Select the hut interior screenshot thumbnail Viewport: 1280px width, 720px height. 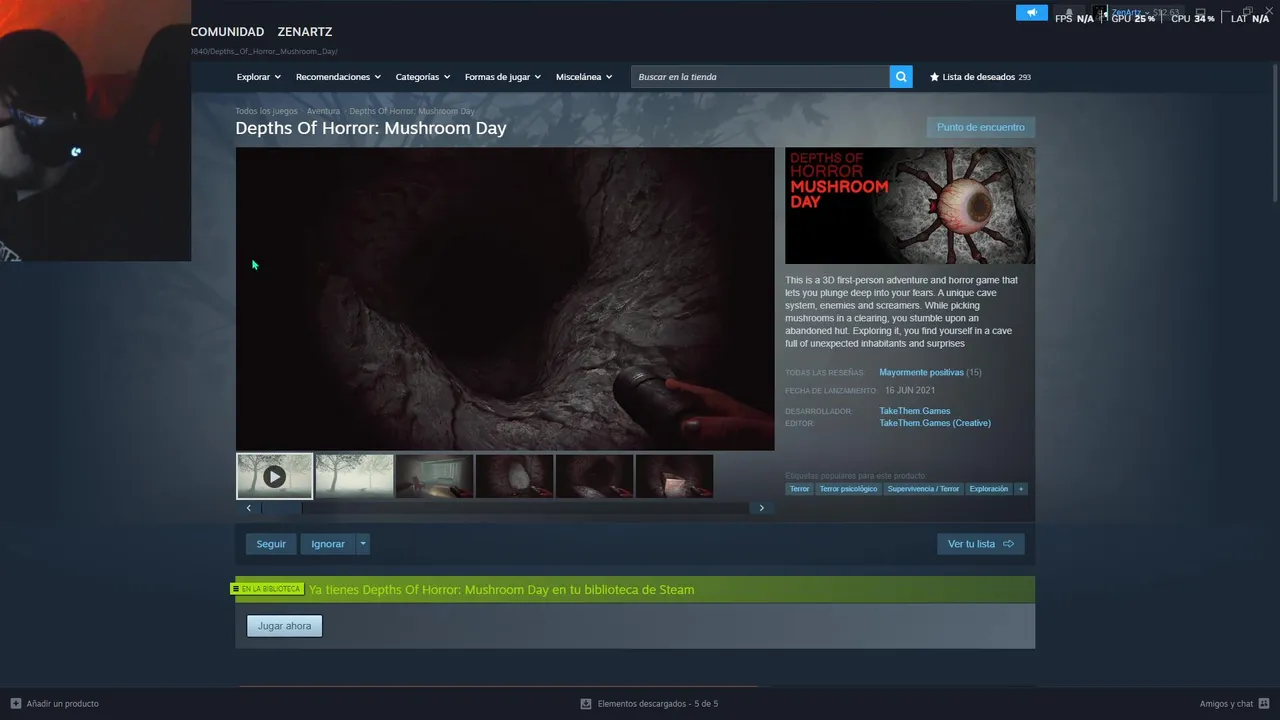click(434, 476)
